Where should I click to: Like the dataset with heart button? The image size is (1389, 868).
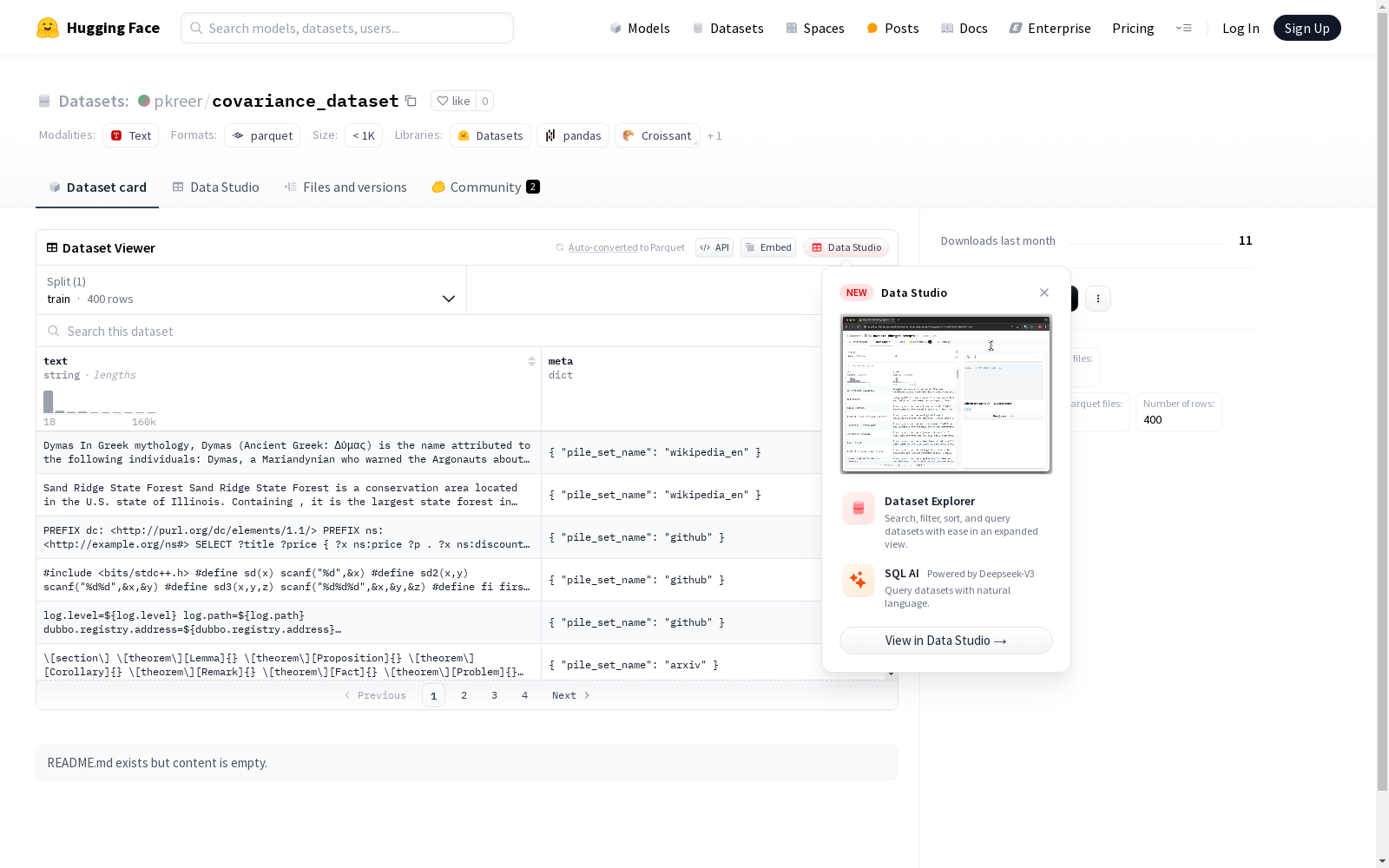tap(453, 101)
